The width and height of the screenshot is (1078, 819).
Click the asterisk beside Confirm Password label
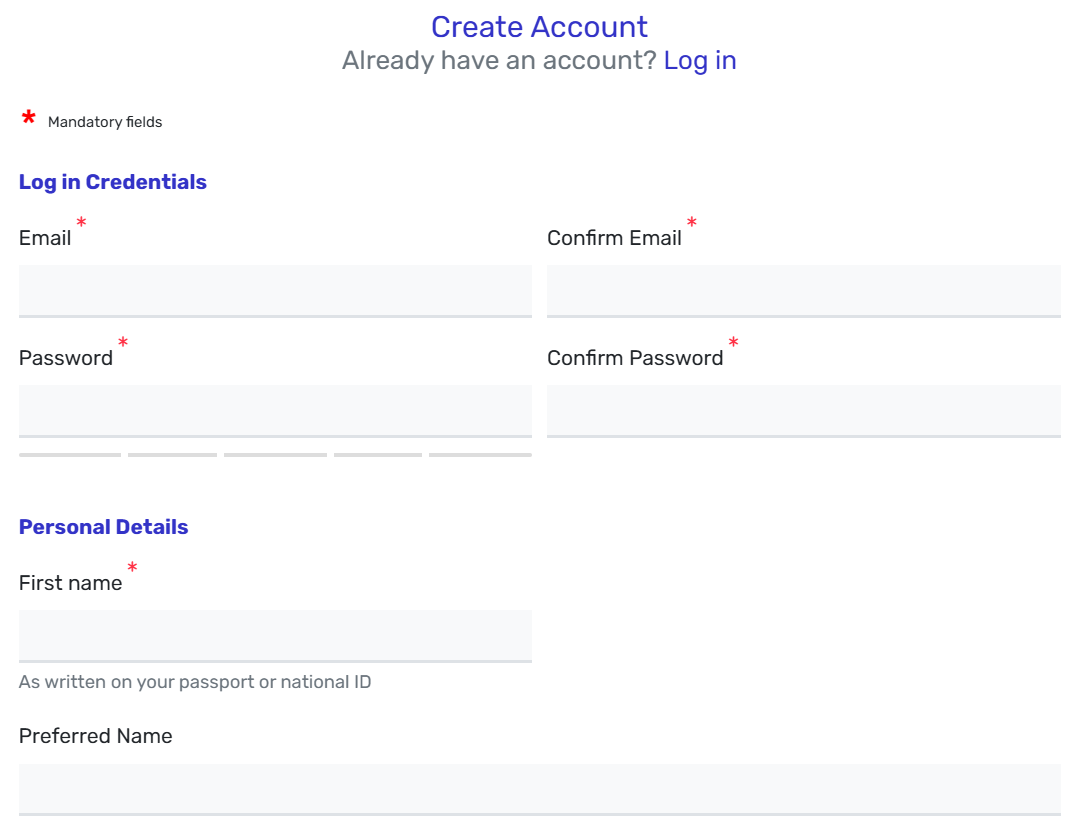pos(734,342)
